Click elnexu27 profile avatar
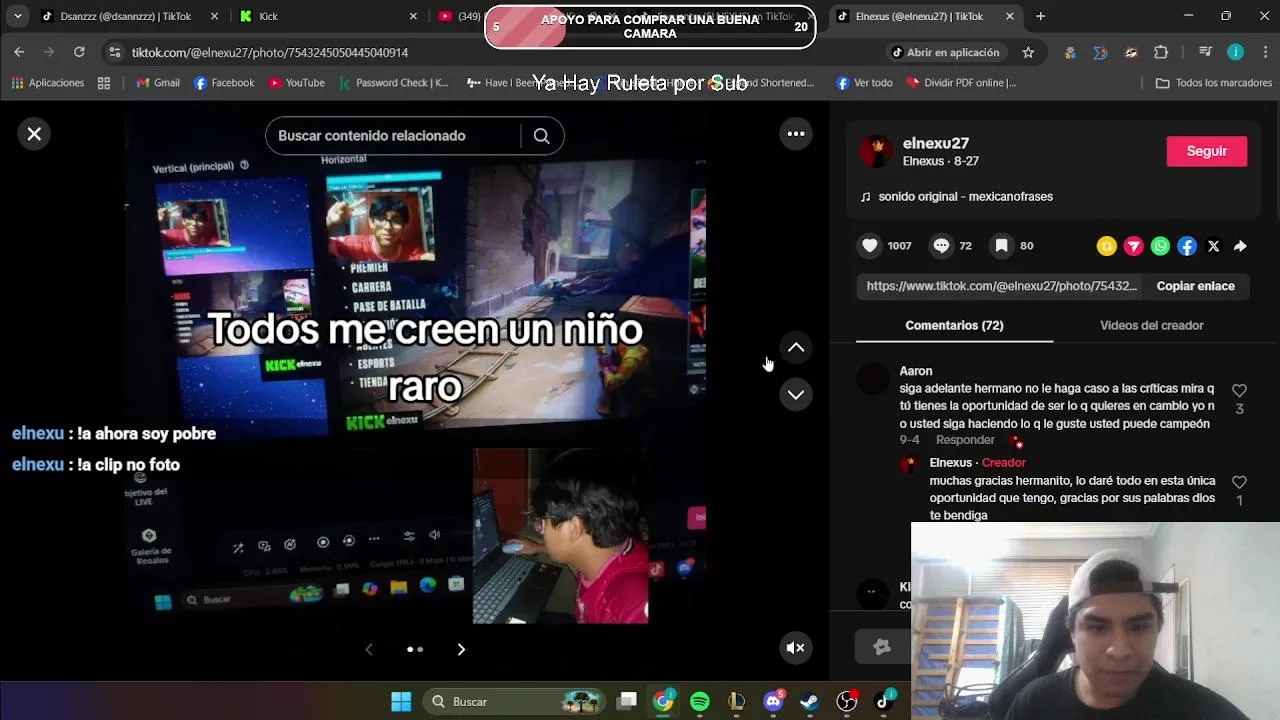This screenshot has height=720, width=1280. (x=877, y=151)
